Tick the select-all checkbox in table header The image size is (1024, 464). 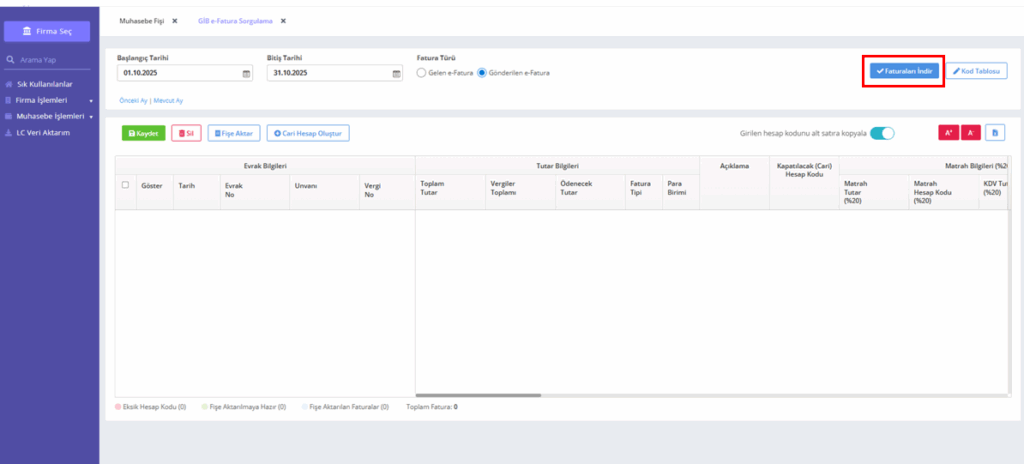click(125, 185)
